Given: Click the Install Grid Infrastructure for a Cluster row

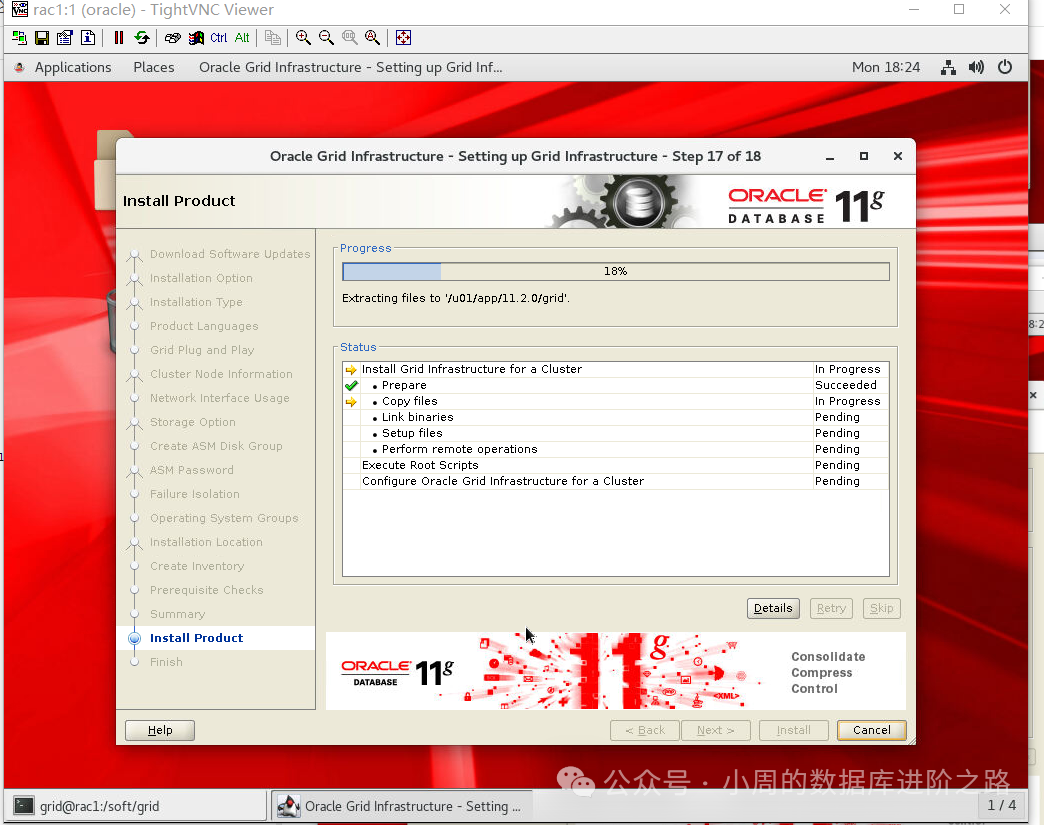Looking at the screenshot, I should point(616,370).
